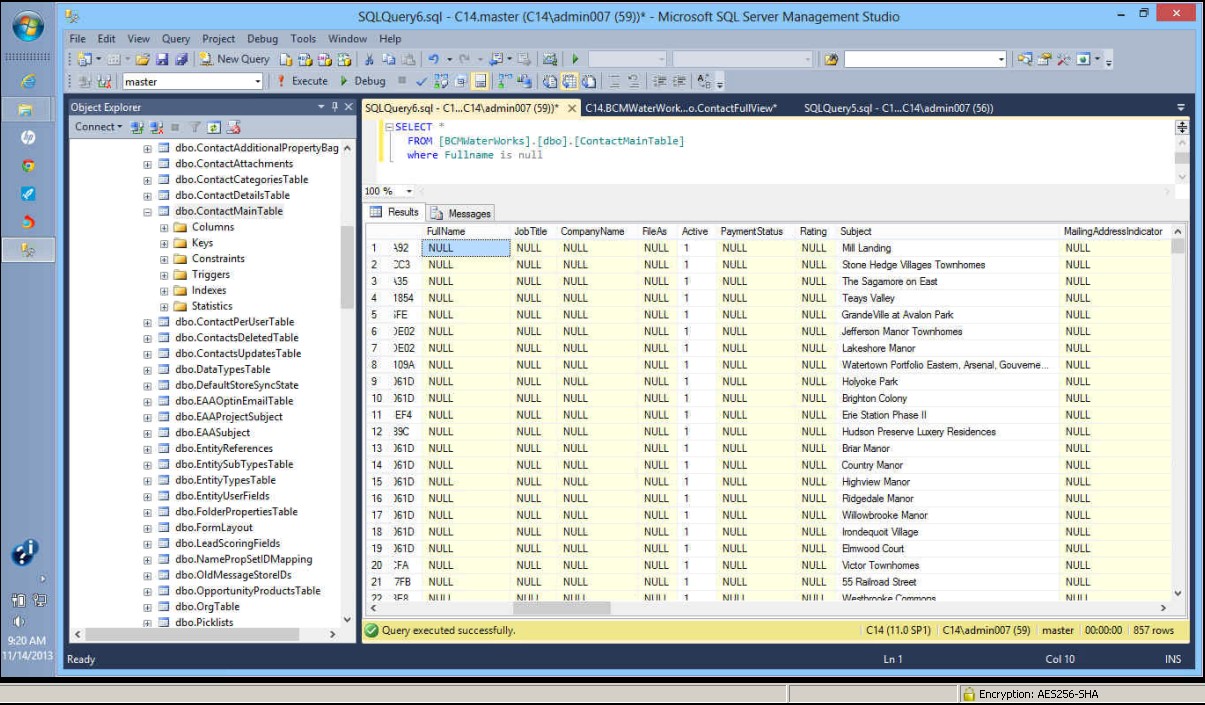Click the Open File folder icon in toolbar

(142, 59)
